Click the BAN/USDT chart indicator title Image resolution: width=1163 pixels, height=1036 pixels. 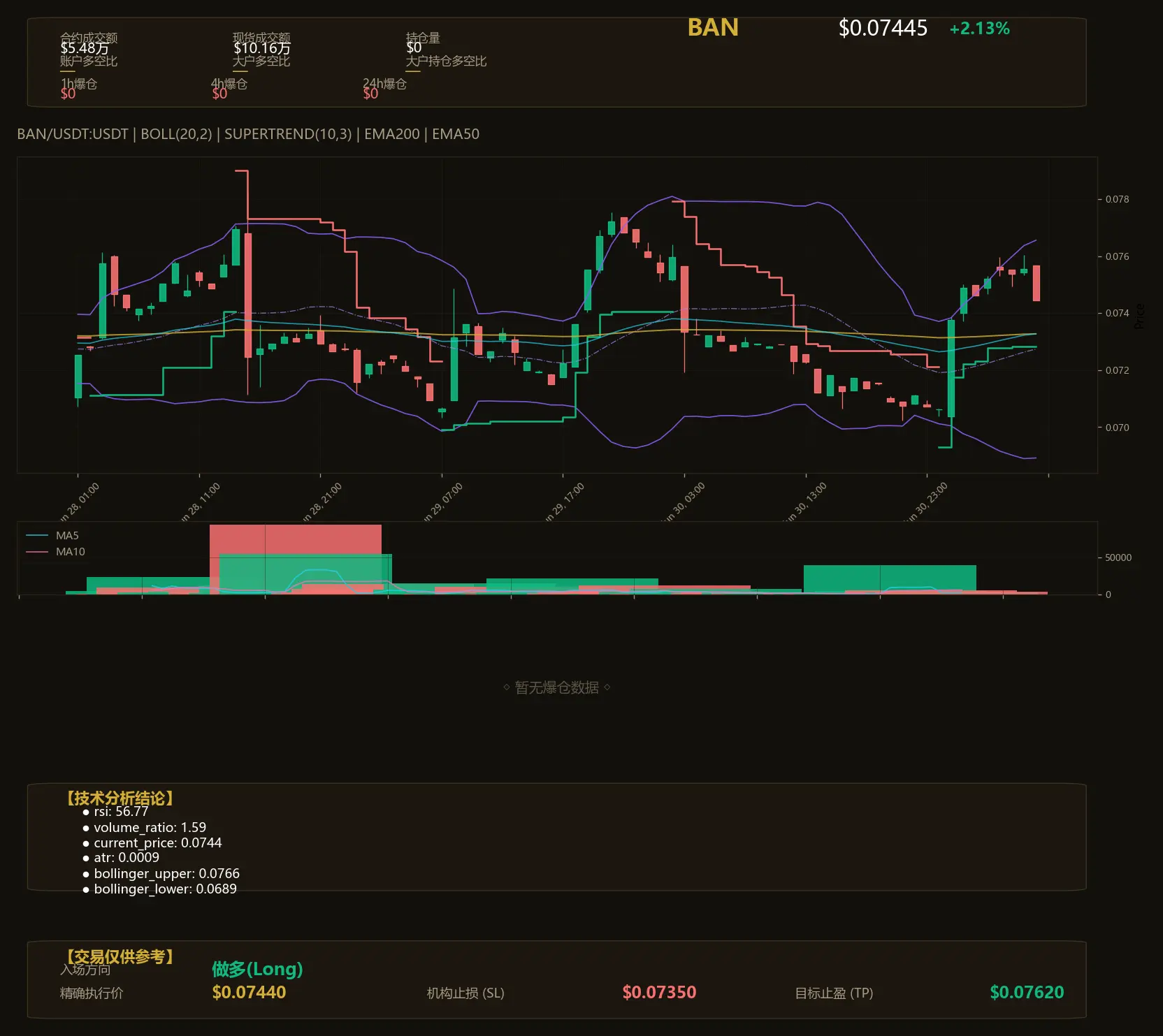click(x=248, y=134)
